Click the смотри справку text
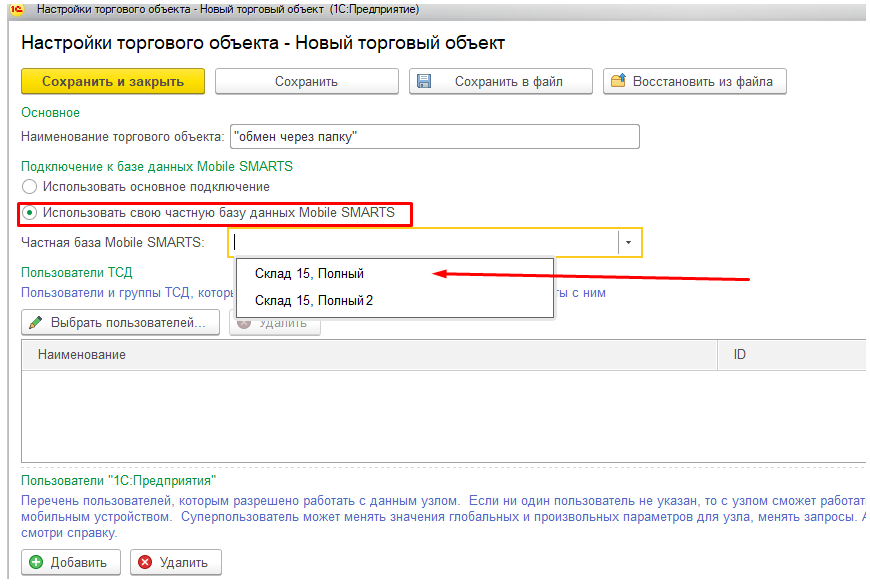870x584 pixels. (69, 533)
